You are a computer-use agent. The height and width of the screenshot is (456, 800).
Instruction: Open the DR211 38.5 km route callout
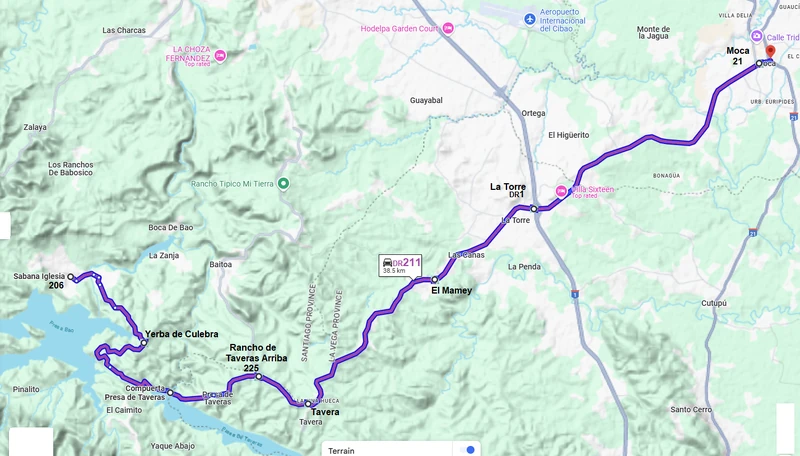coord(401,265)
